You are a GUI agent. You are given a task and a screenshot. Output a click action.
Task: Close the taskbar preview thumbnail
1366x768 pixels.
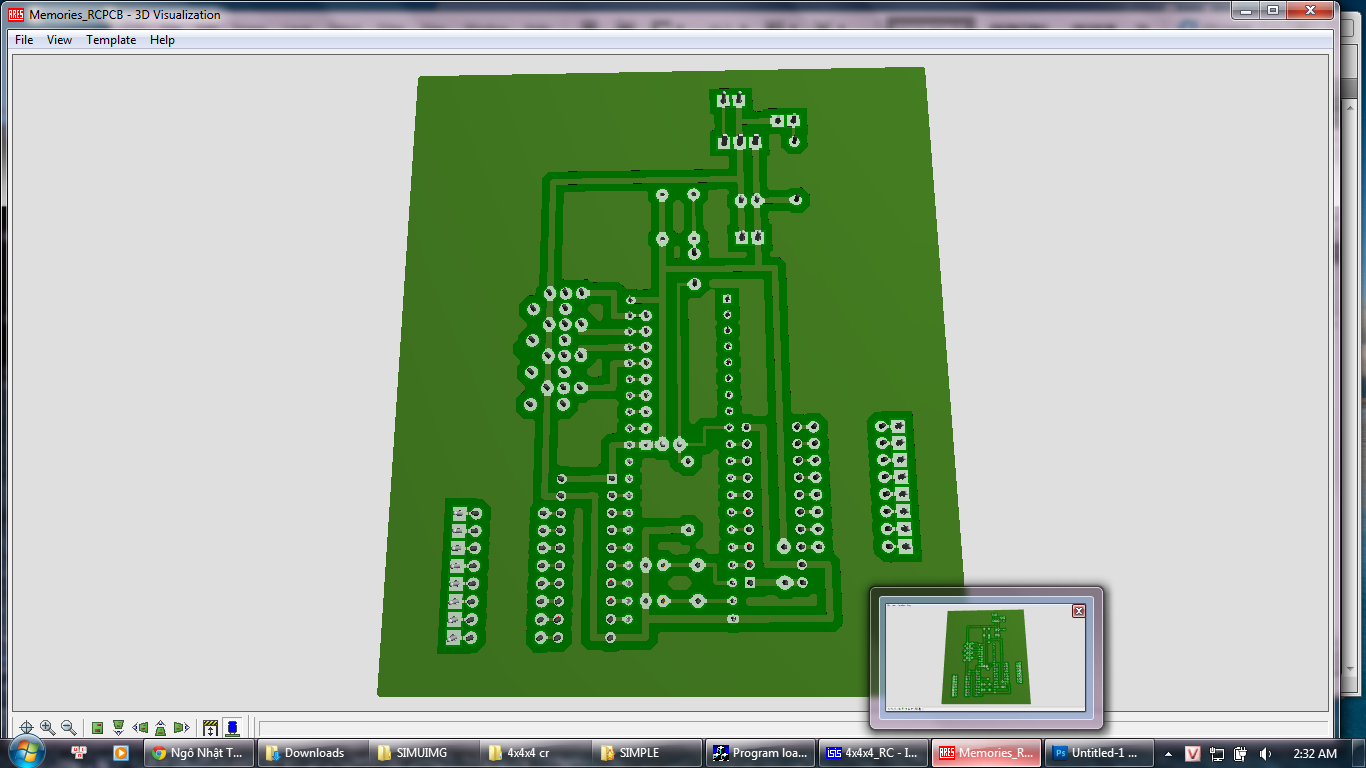click(x=1079, y=610)
